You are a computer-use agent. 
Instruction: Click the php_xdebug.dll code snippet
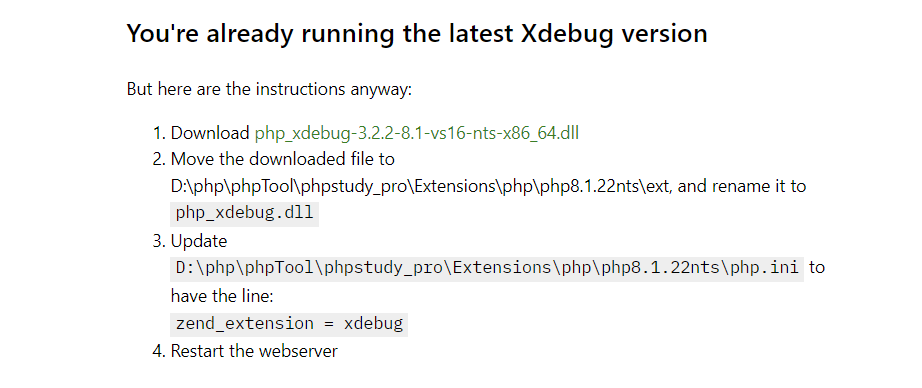pyautogui.click(x=245, y=213)
